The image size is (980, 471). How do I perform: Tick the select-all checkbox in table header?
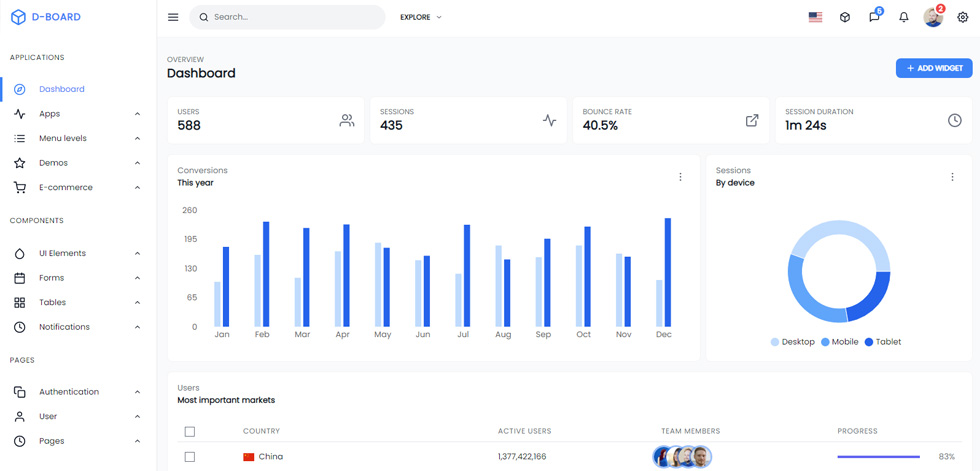(x=190, y=432)
